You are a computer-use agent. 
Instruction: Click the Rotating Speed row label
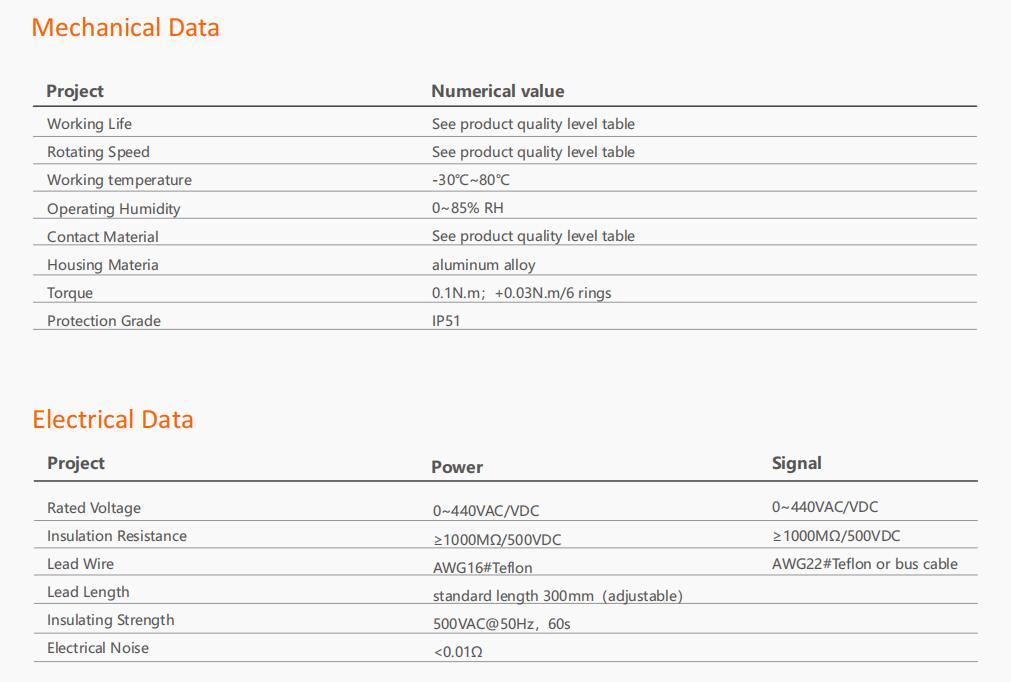[x=98, y=152]
